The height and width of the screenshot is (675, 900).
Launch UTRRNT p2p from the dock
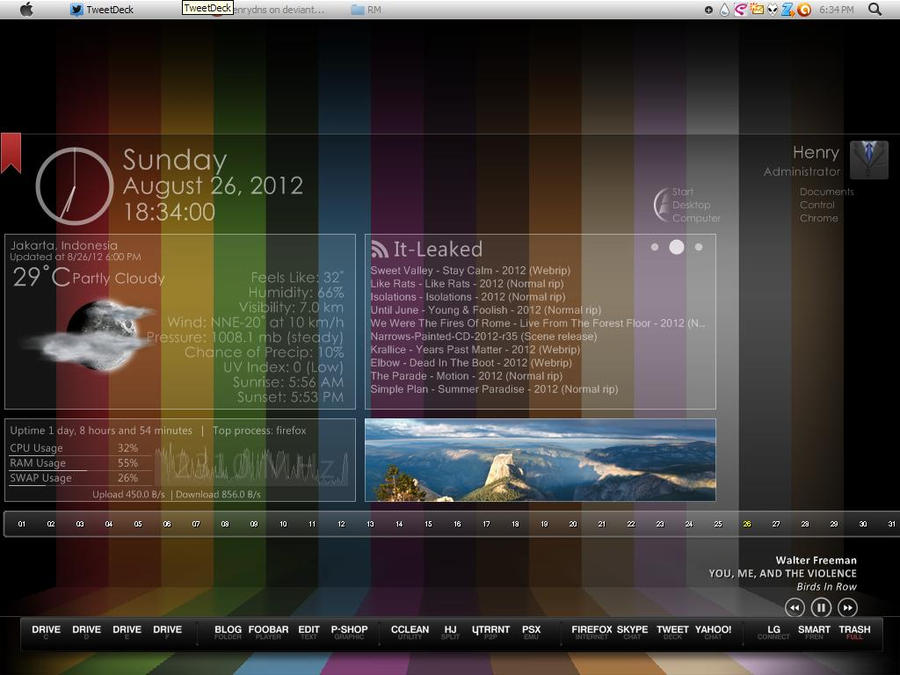[x=491, y=631]
